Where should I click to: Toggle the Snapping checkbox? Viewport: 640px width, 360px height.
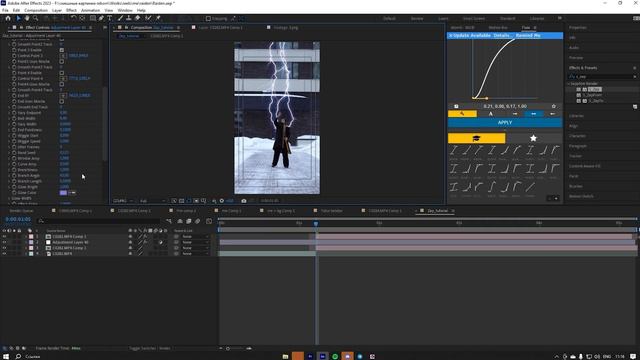click(208, 18)
